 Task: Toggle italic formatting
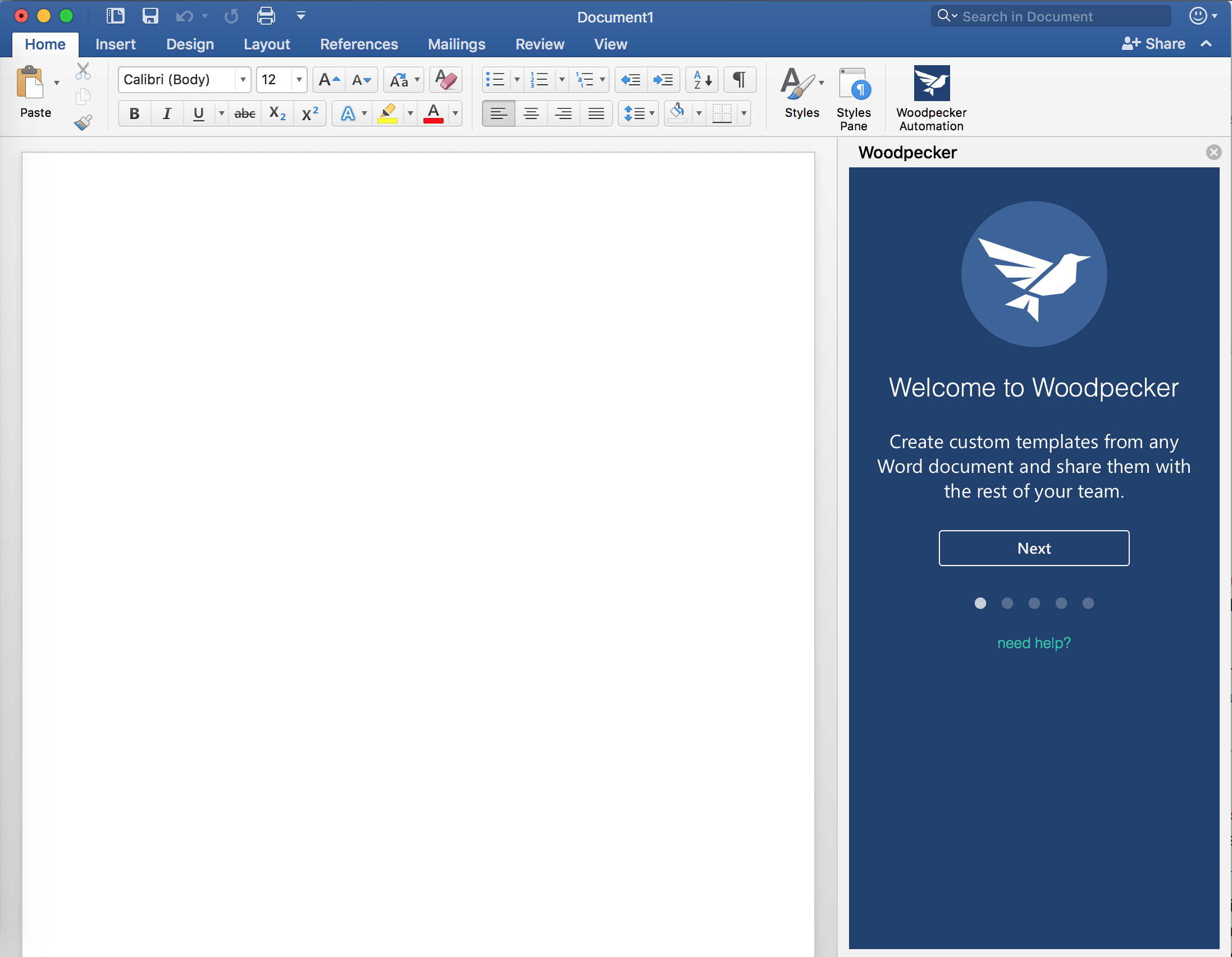[166, 113]
